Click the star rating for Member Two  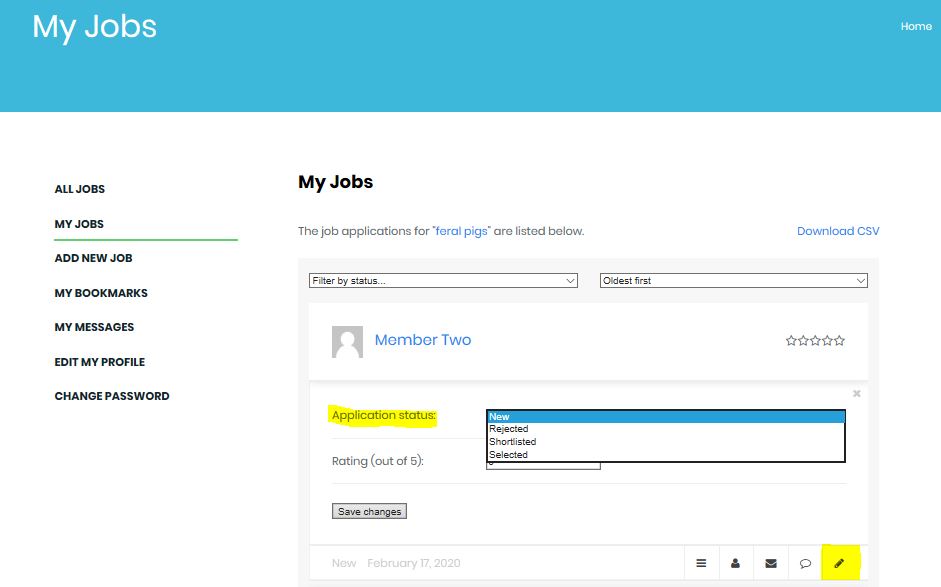(x=815, y=341)
